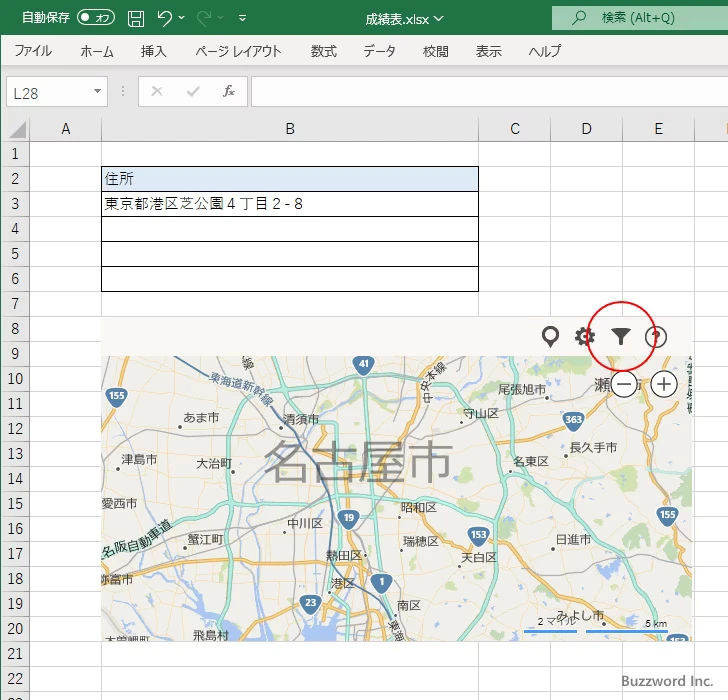Zoom out the map with minus button

(624, 384)
